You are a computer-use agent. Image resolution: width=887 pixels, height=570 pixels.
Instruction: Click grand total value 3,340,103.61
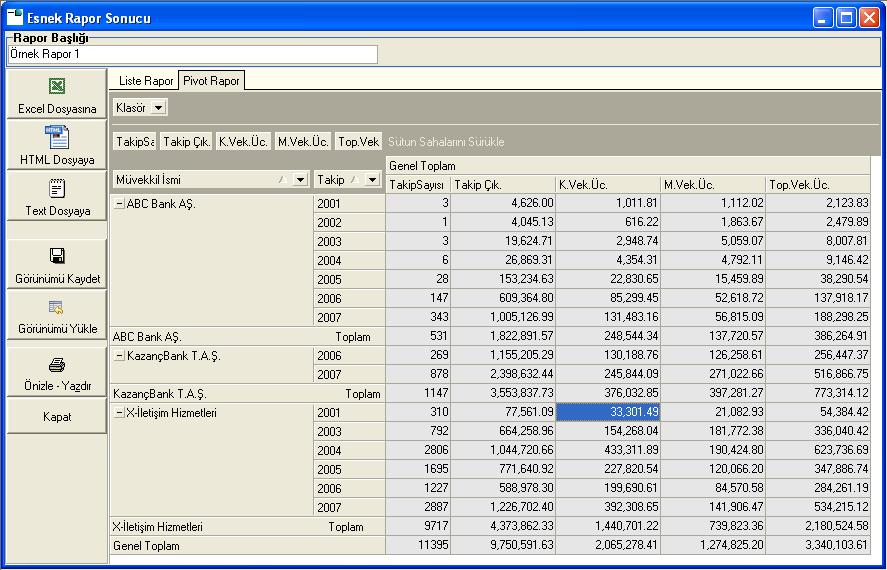[818, 545]
